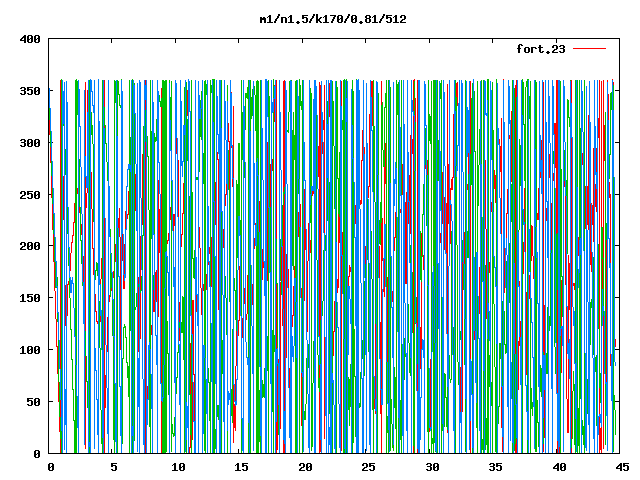Click the x-axis label 30
The image size is (640, 480).
coord(432,467)
